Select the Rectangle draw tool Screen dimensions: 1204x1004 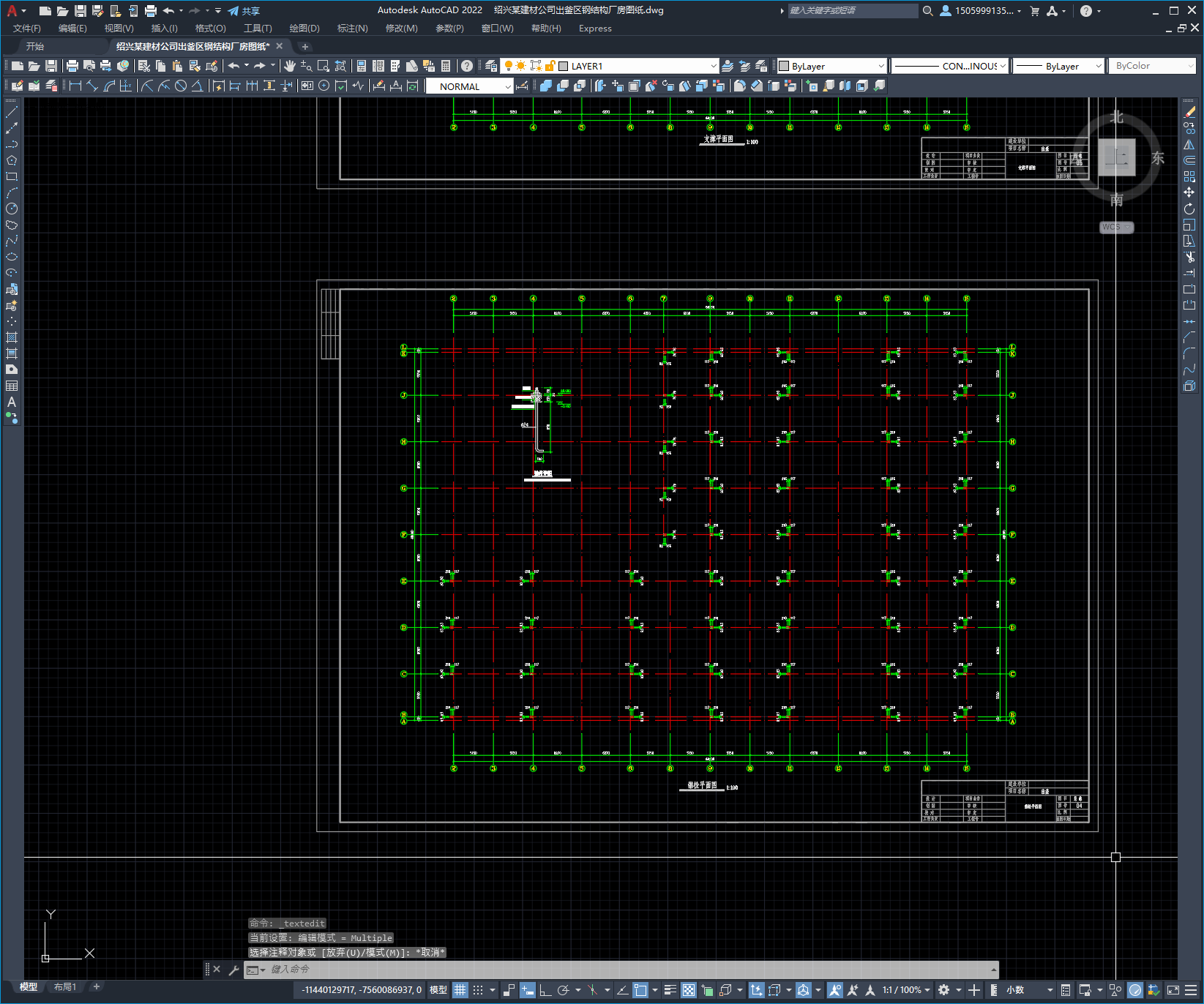[12, 176]
